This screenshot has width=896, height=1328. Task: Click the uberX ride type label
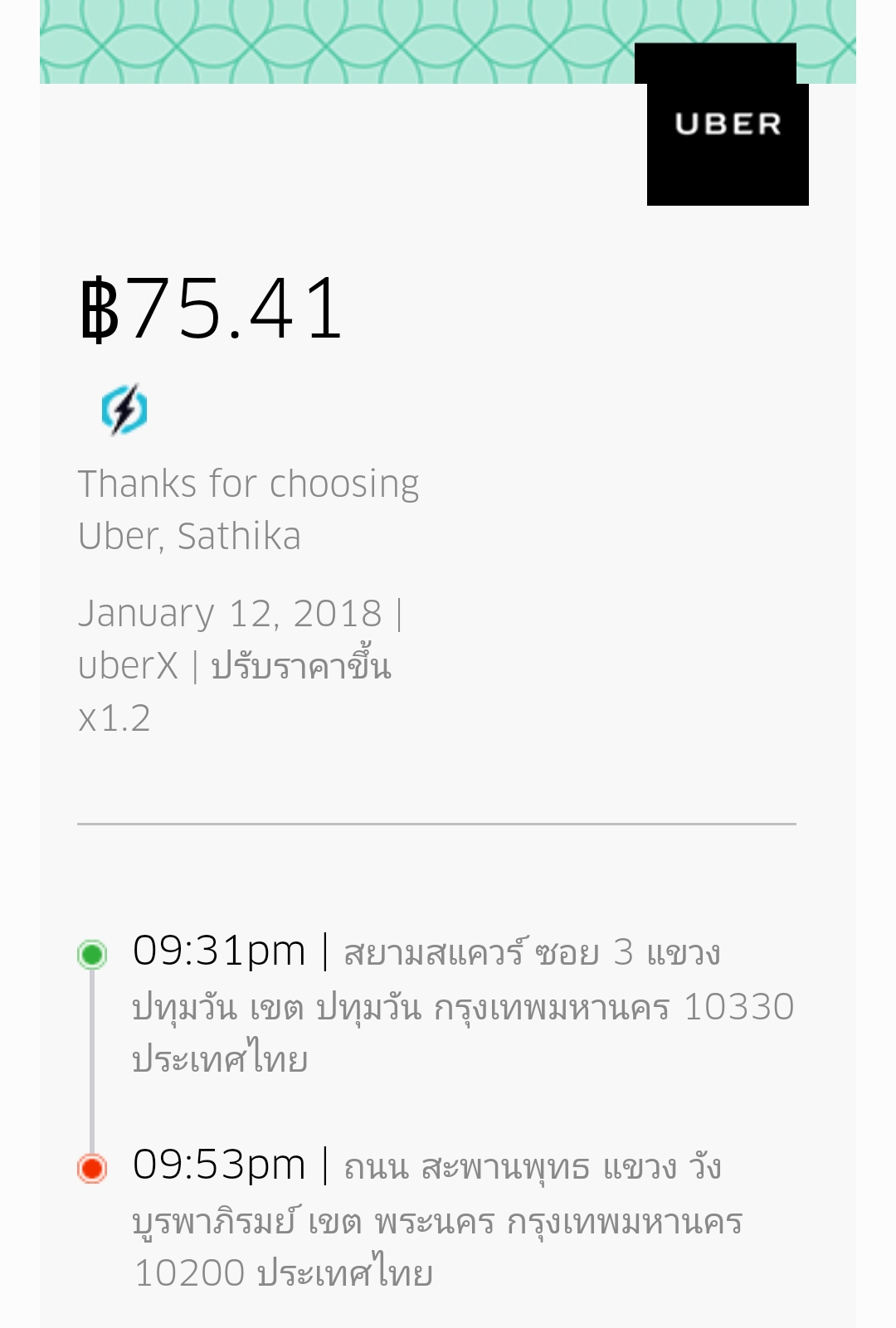(x=128, y=666)
